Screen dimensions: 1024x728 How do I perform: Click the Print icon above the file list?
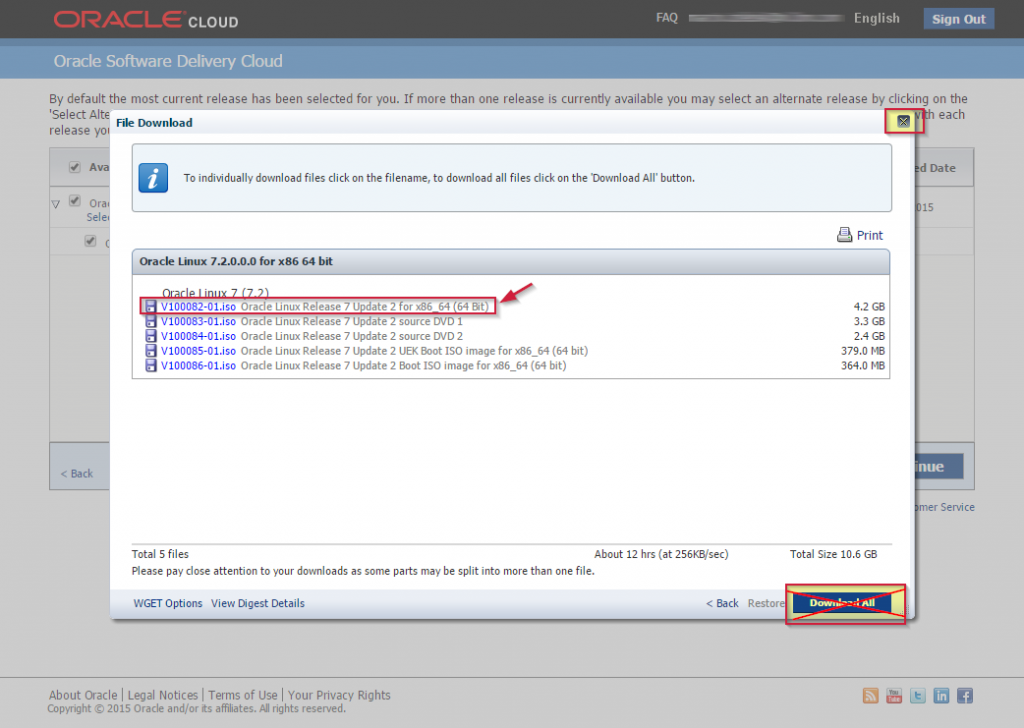point(845,234)
